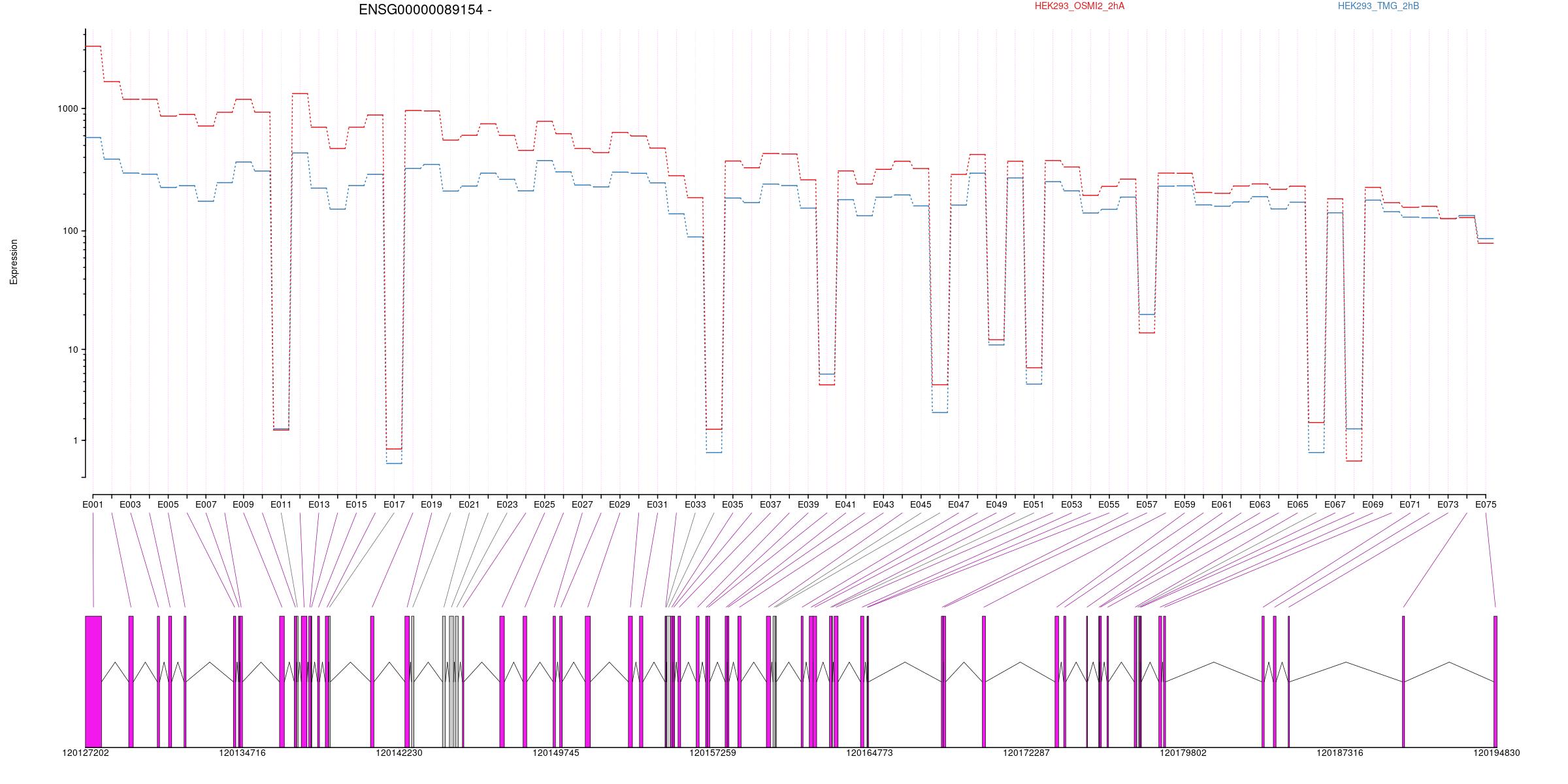This screenshot has height=784, width=1568.
Task: Click exon label E017
Action: [394, 504]
